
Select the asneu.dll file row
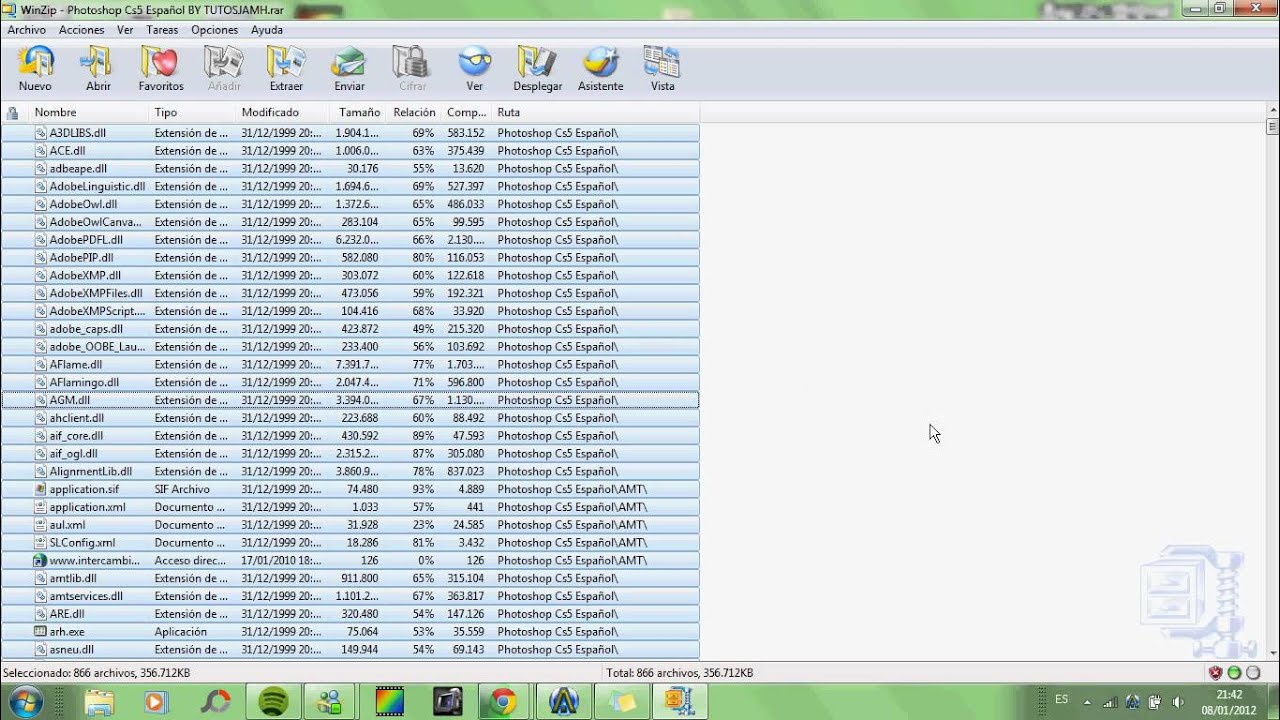[x=350, y=650]
